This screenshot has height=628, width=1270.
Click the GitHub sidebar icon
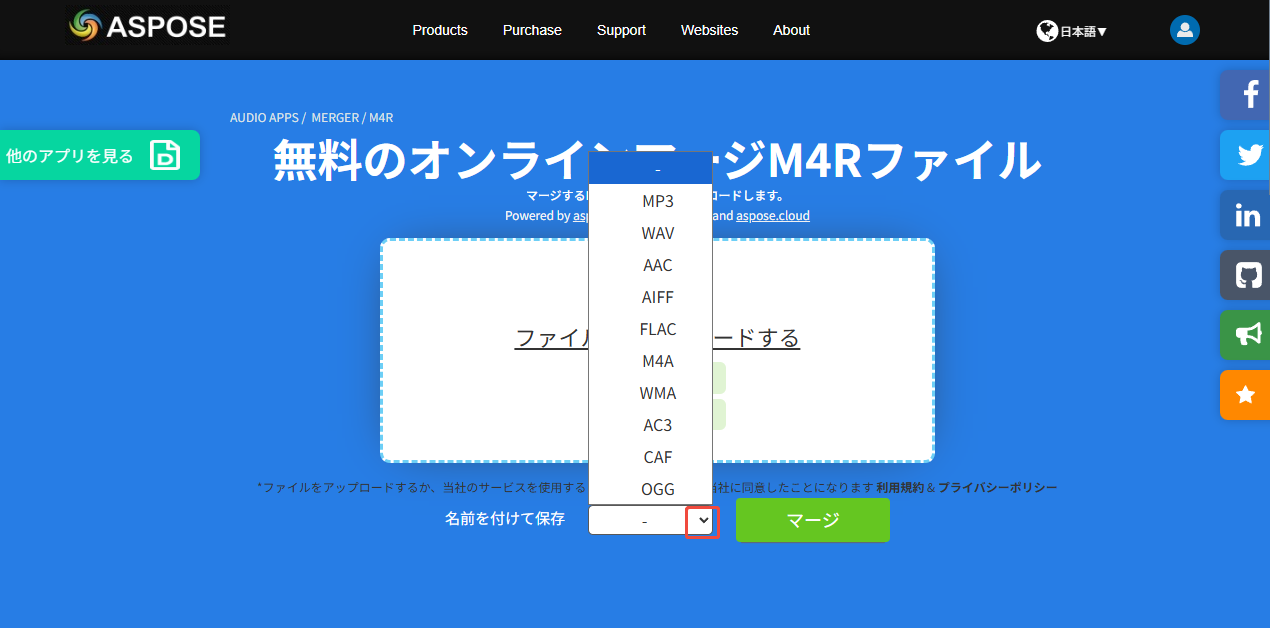coord(1245,275)
